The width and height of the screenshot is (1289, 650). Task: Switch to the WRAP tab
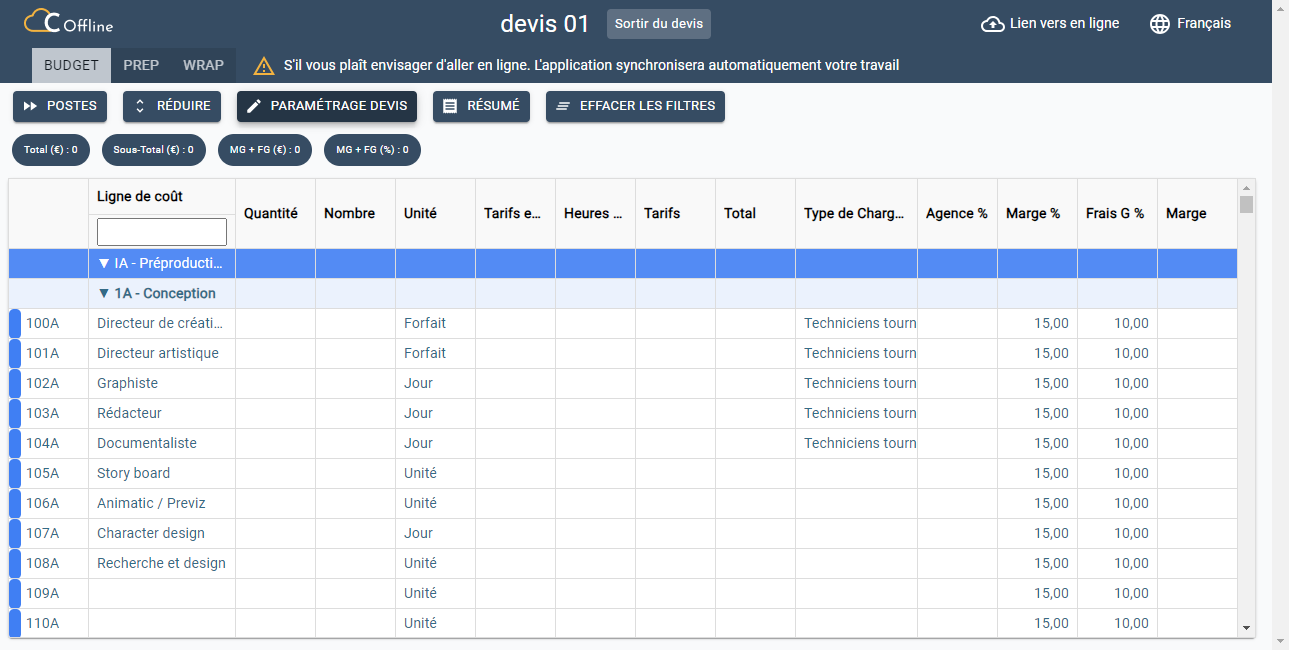pos(203,65)
